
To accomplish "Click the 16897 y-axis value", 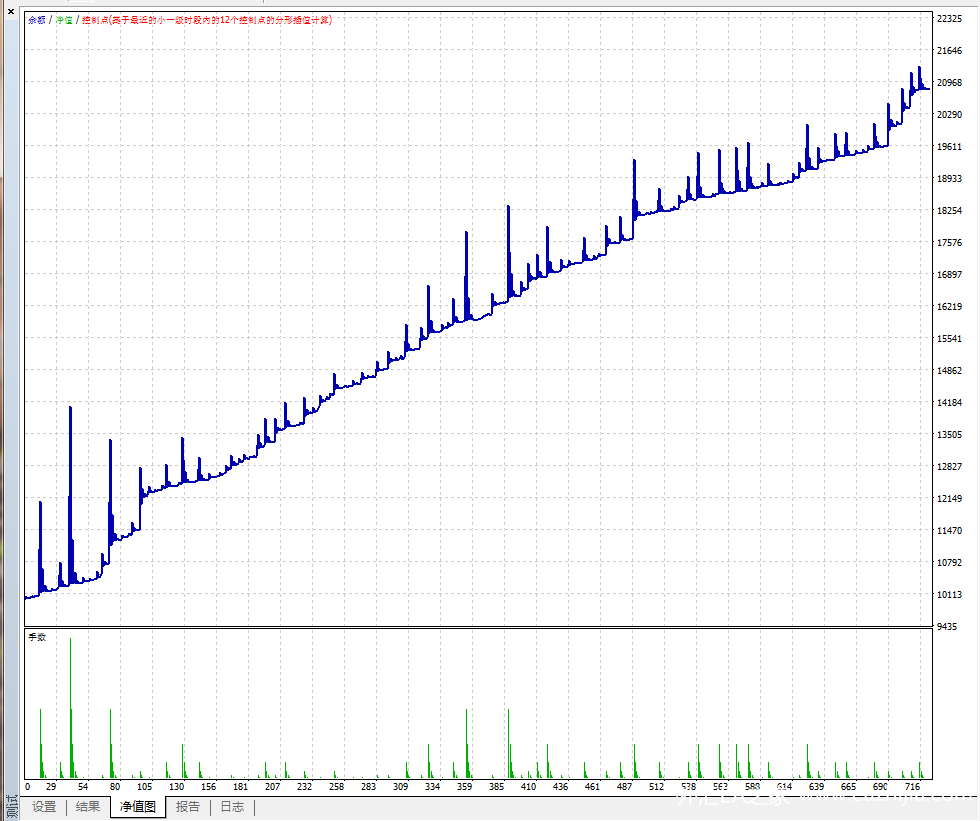I will click(x=949, y=274).
